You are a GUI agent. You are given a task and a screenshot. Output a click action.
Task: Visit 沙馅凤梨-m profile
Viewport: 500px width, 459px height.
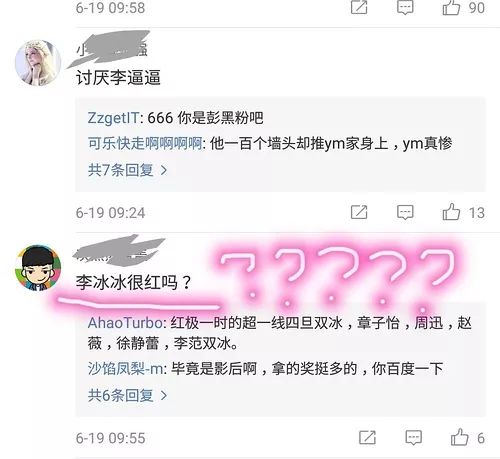coord(125,369)
